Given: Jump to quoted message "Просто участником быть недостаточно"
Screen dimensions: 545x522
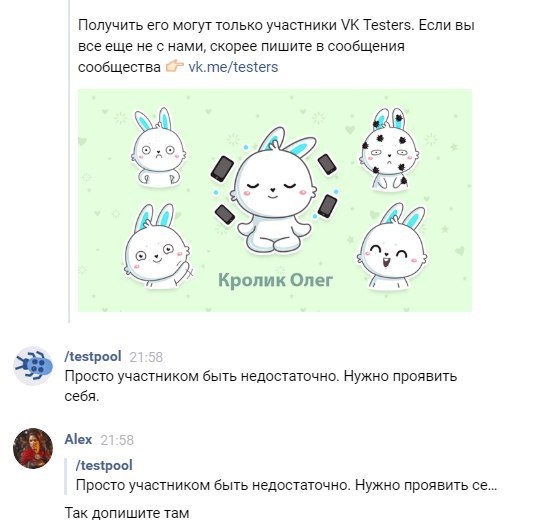Looking at the screenshot, I should pos(286,485).
